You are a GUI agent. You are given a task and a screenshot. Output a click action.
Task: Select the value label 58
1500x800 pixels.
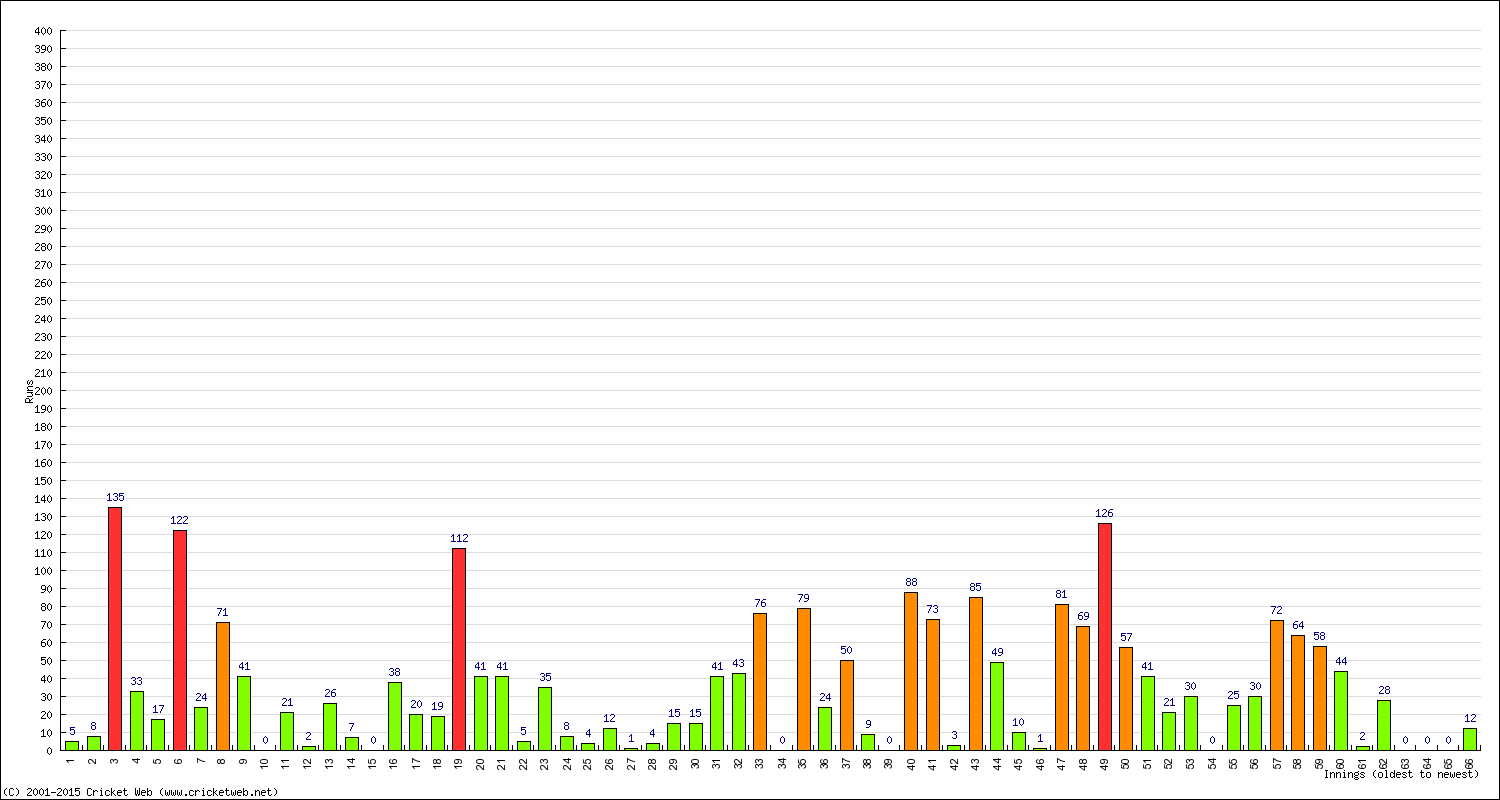coord(1319,636)
